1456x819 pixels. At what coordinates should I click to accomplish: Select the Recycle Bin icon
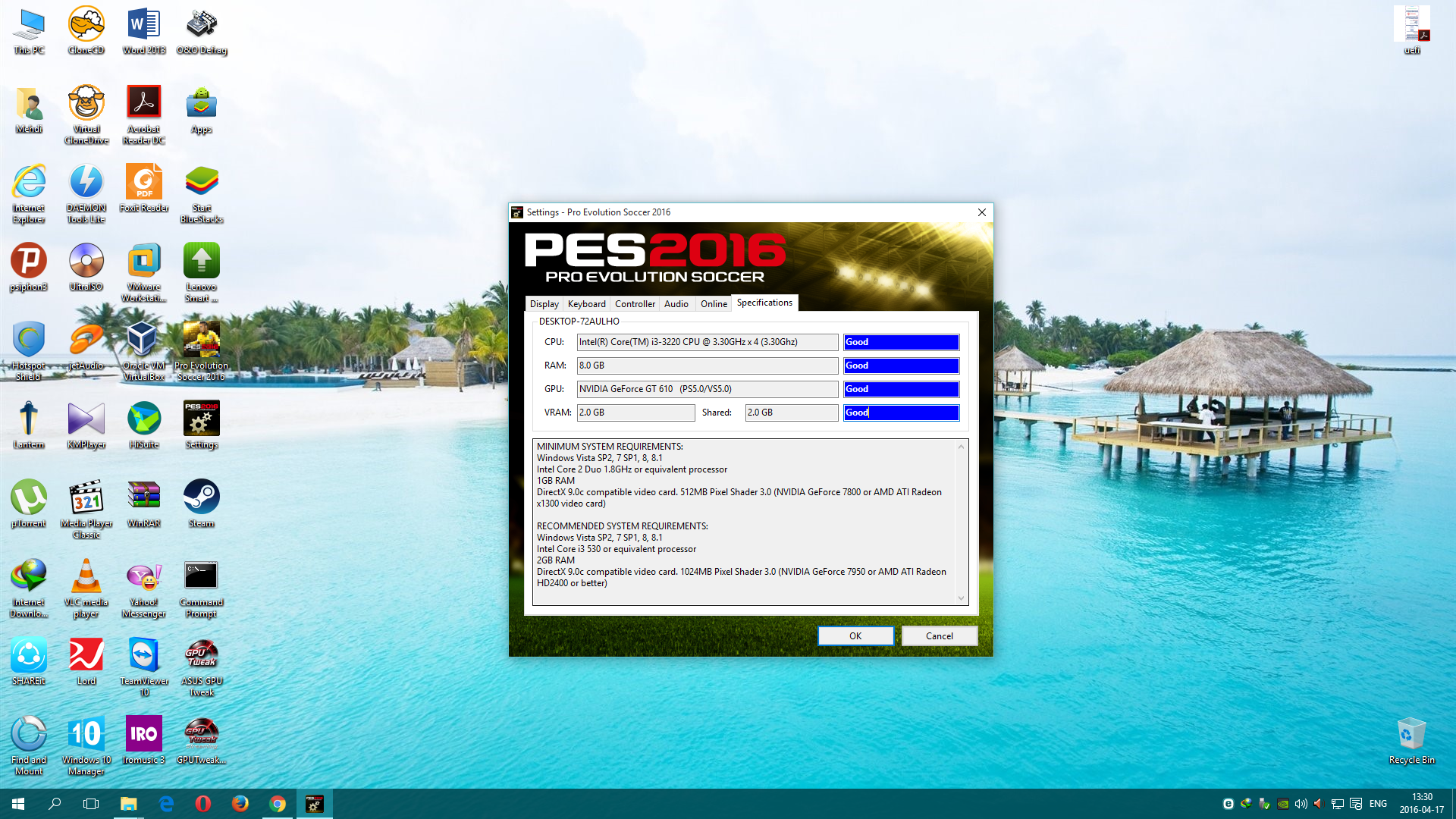point(1411,740)
